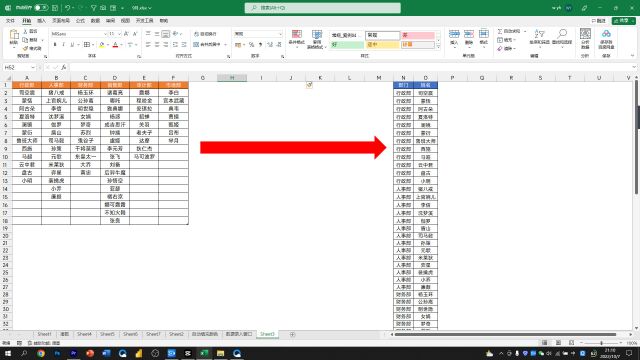The image size is (640, 360).
Task: Click the Comments button
Action: (x=599, y=21)
